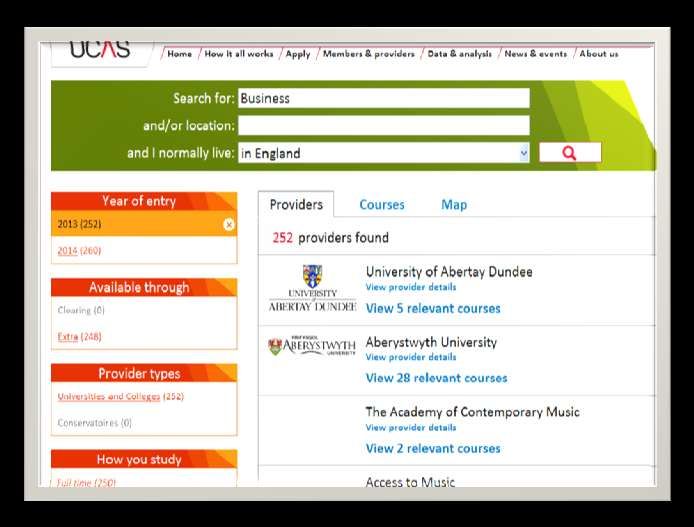Filter by Extra (248)
The width and height of the screenshot is (694, 527).
pos(79,337)
